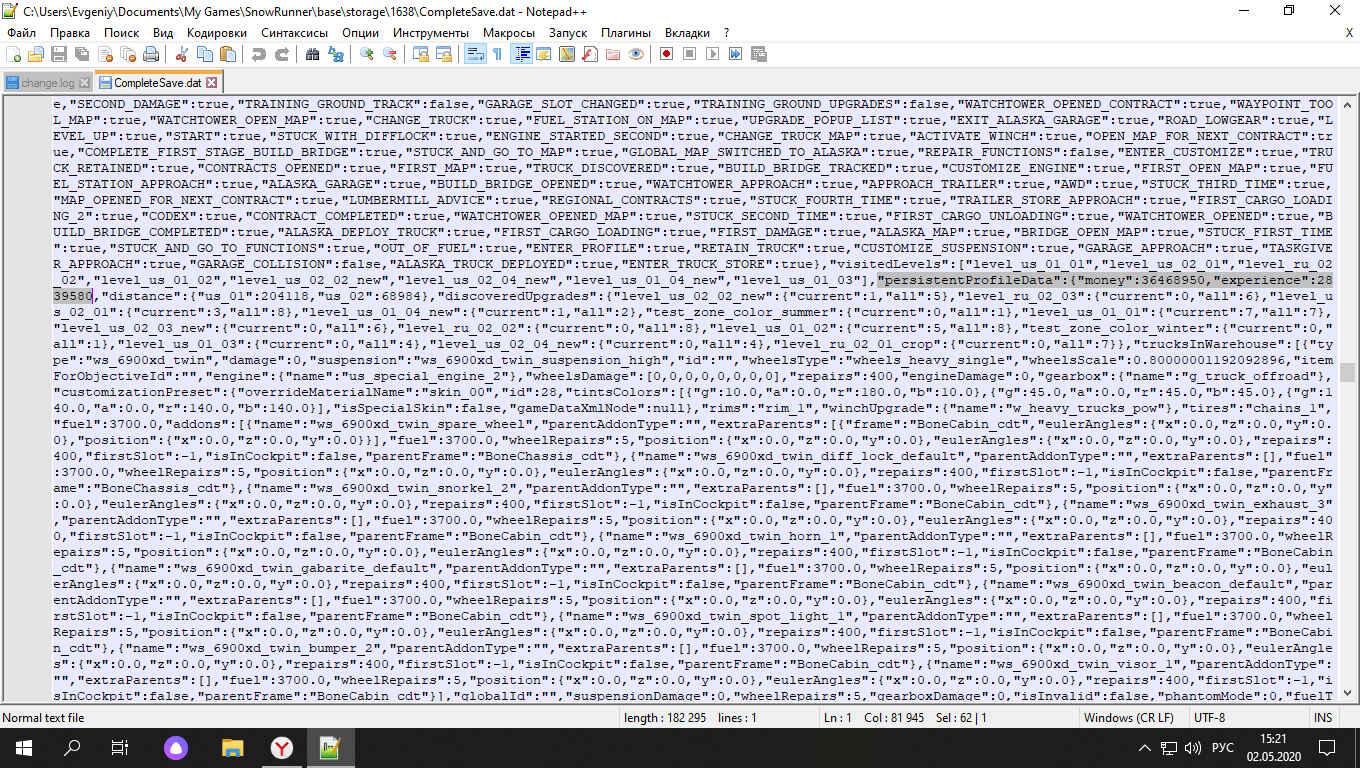Open Windows taskbar search

(x=72, y=747)
